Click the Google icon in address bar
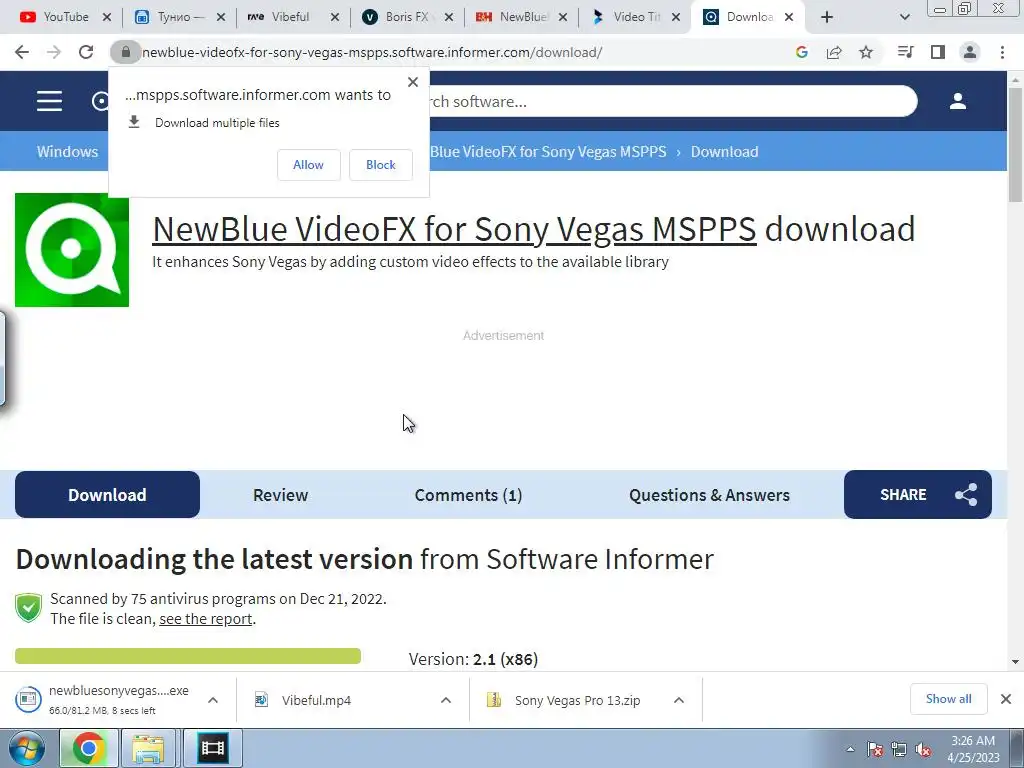 [801, 52]
